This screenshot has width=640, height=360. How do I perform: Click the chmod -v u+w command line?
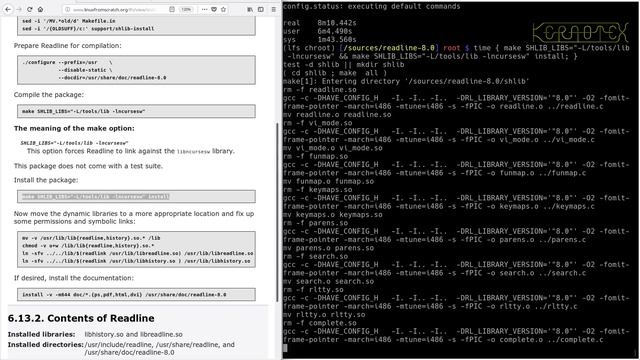click(x=88, y=245)
